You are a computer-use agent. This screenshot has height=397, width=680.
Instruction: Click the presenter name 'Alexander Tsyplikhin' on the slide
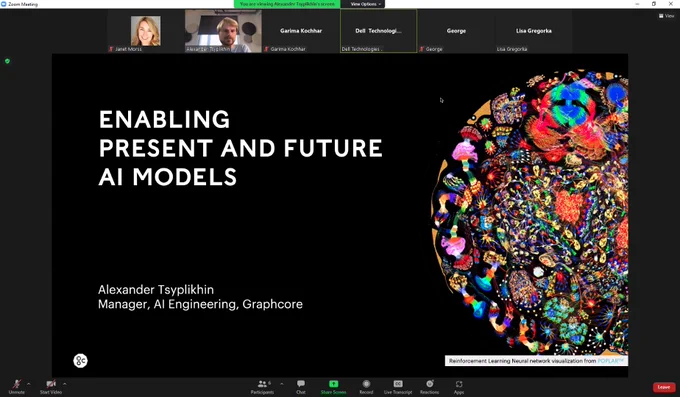(x=156, y=289)
